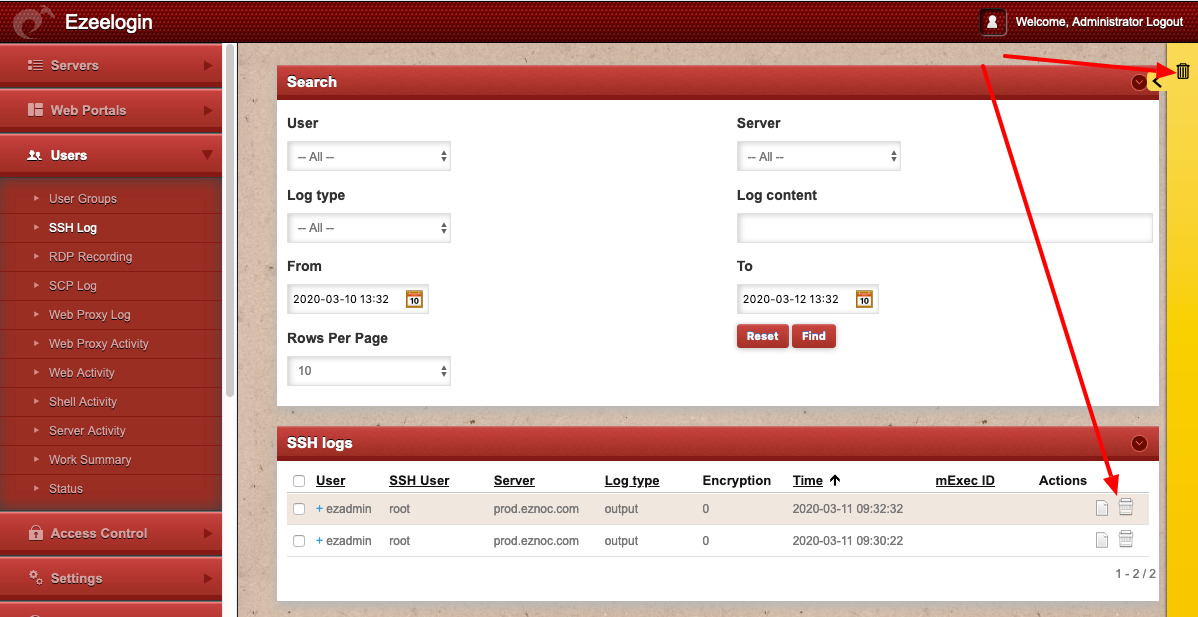Viewport: 1198px width, 617px height.
Task: Open Web Activity in sidebar
Action: click(82, 373)
